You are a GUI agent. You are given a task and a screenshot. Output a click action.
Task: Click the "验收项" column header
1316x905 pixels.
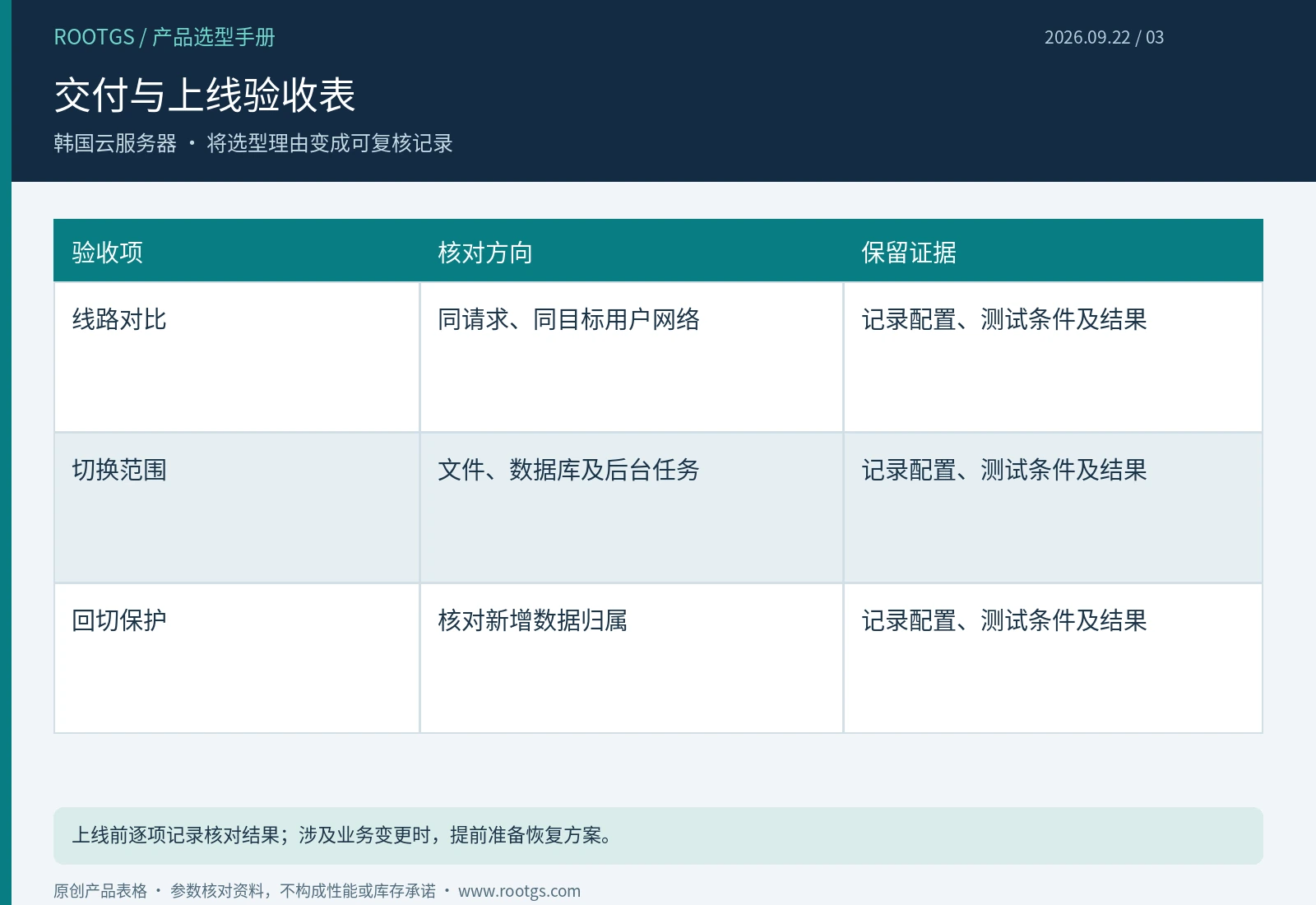[237, 251]
